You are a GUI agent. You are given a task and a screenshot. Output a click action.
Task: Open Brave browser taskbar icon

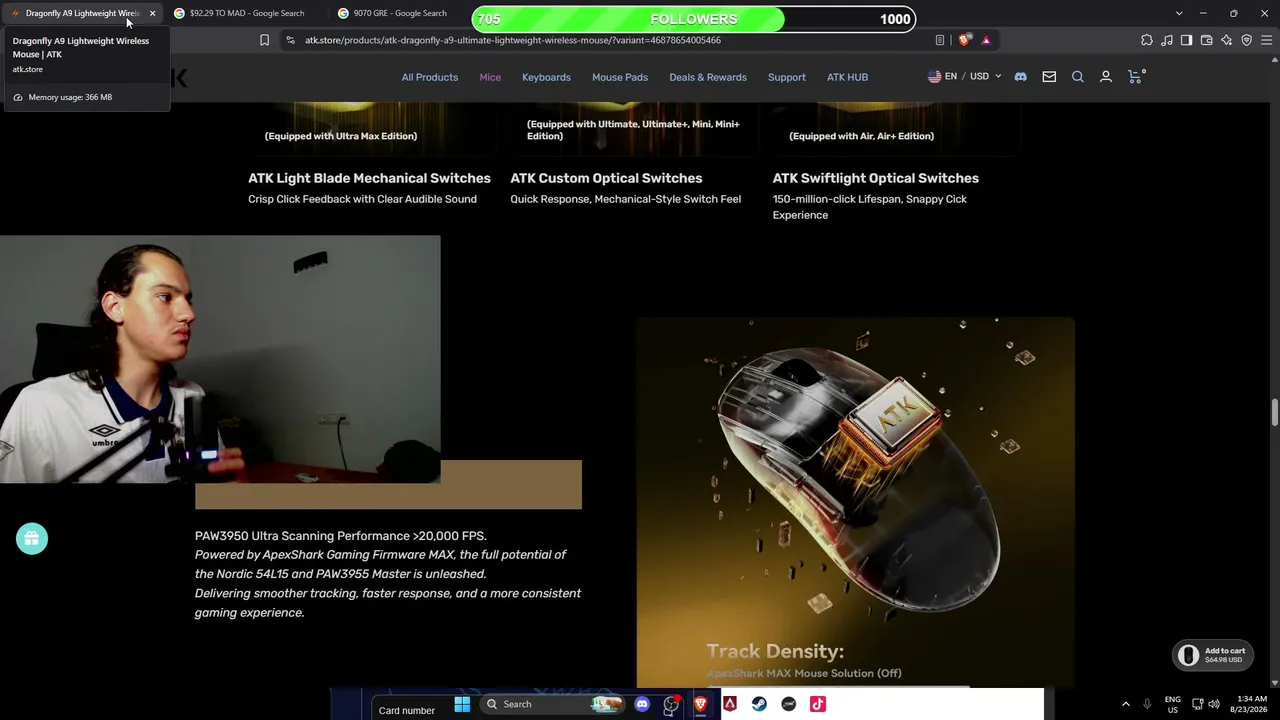(701, 704)
